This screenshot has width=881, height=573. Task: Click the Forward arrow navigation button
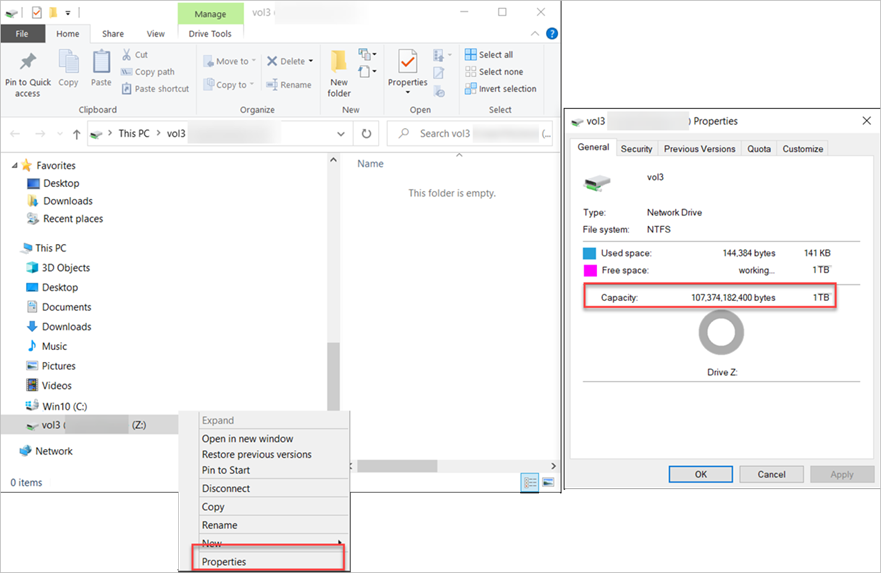[x=40, y=134]
